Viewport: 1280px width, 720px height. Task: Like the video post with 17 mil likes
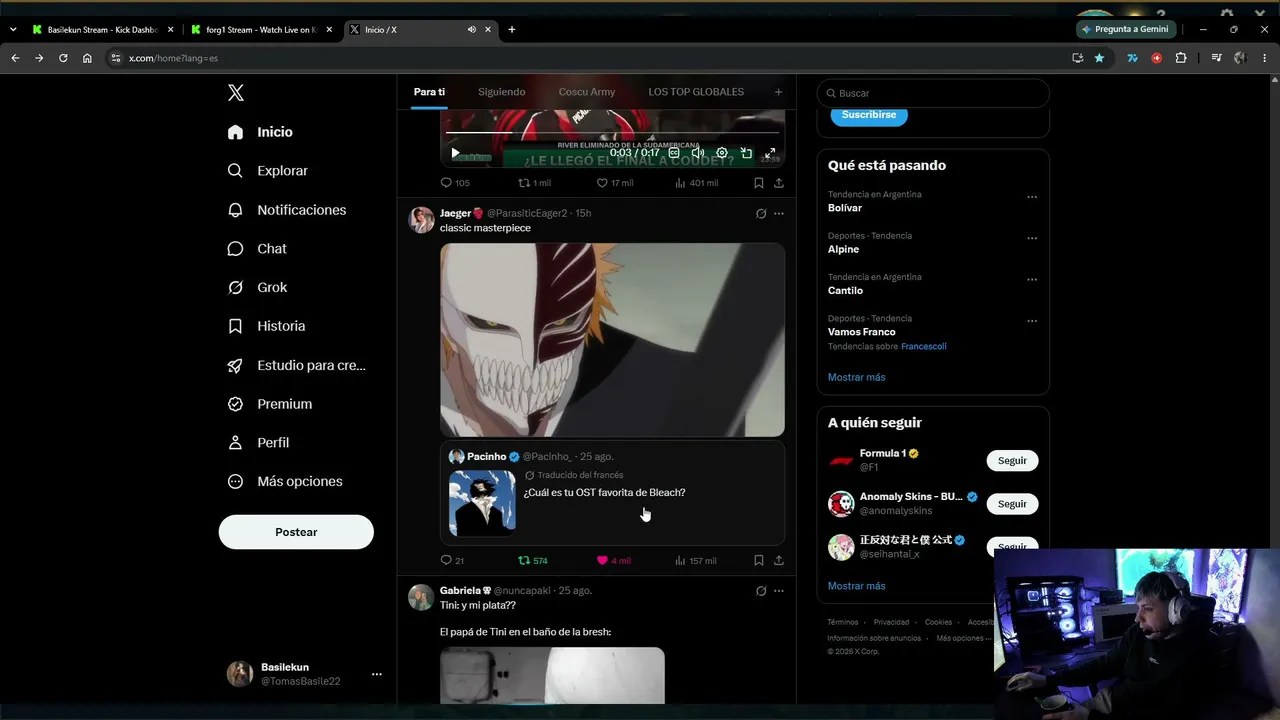coord(615,183)
